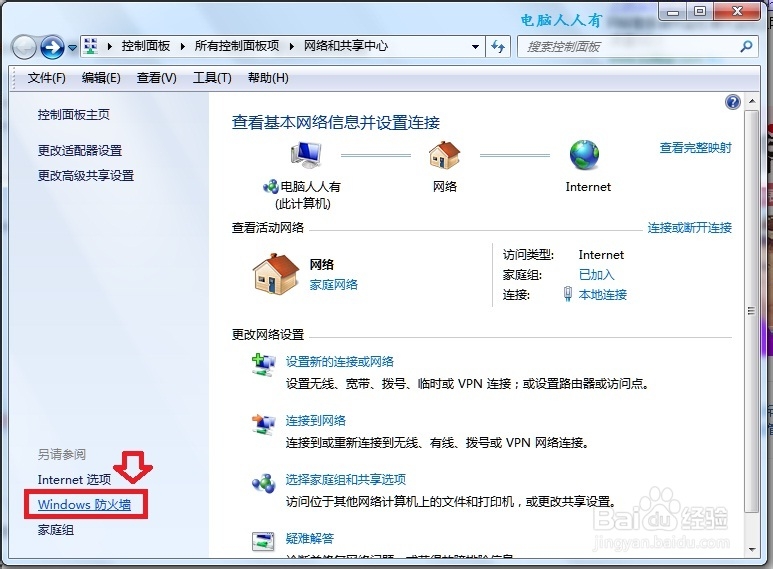Click the computer icon in network map
773x569 pixels.
click(306, 155)
